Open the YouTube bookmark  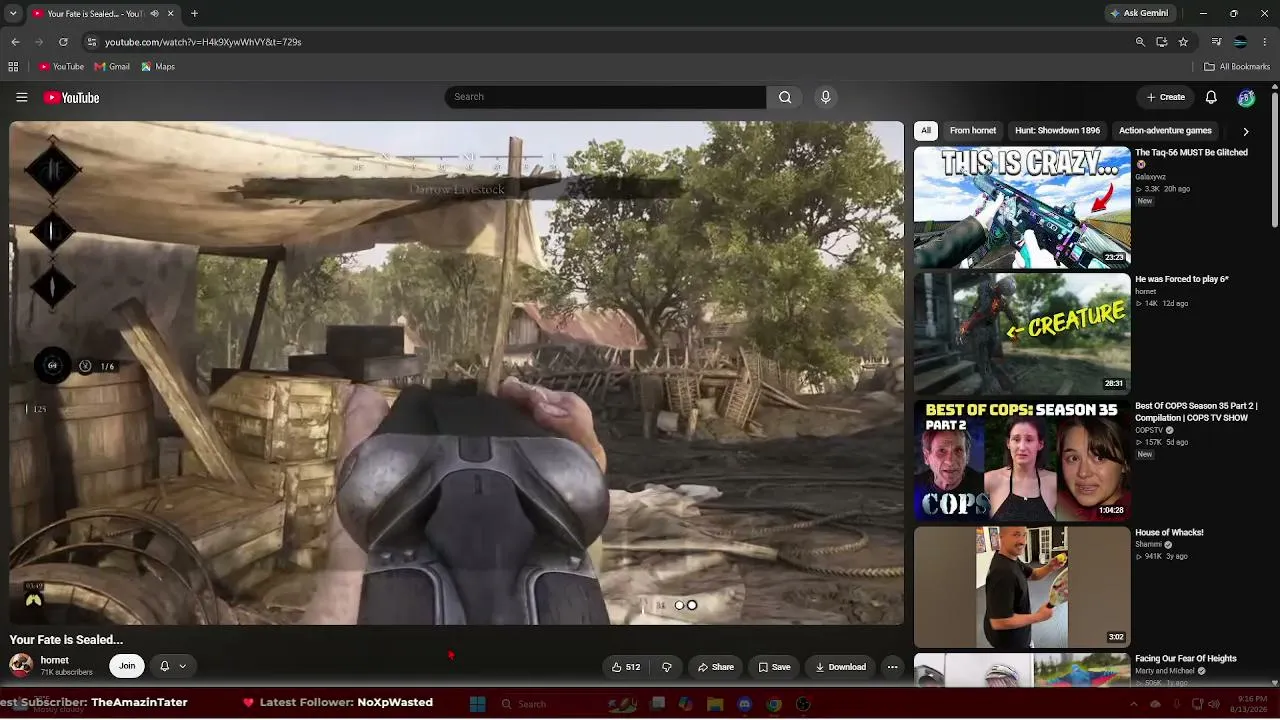pos(61,67)
